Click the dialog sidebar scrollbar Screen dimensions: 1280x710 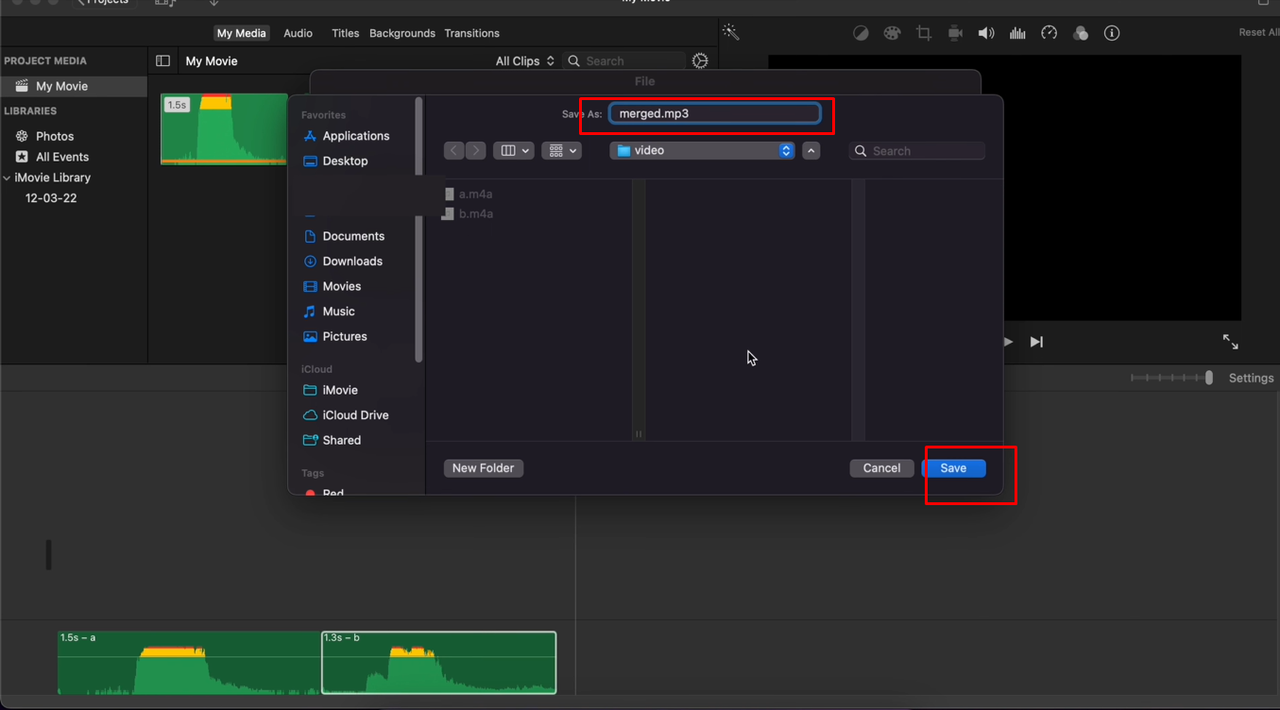tap(419, 230)
